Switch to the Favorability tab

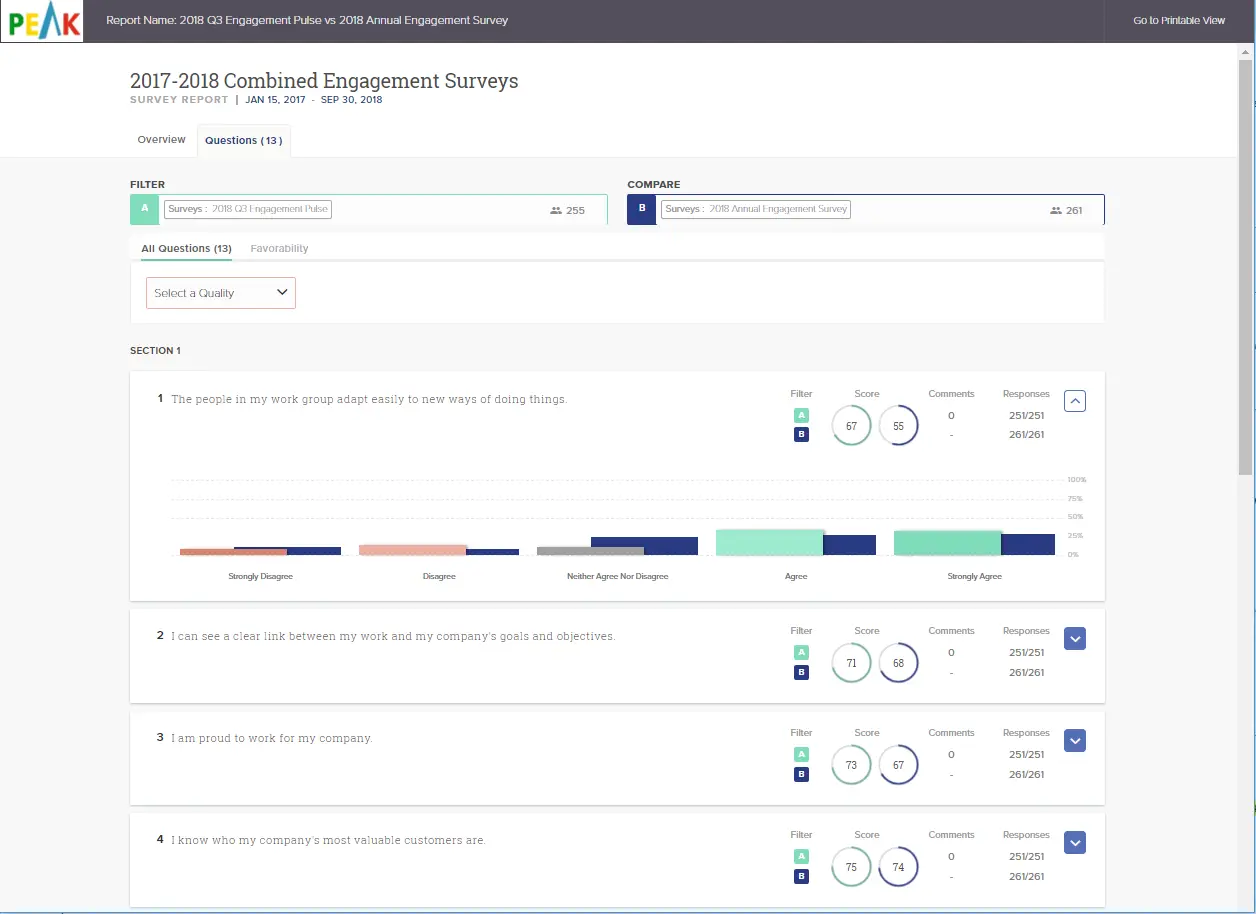[279, 248]
